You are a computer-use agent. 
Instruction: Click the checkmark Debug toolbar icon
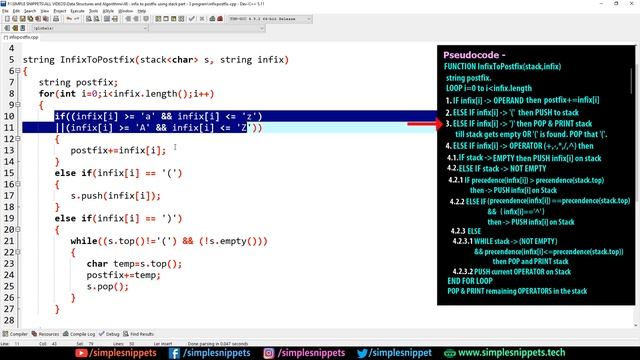tap(191, 19)
